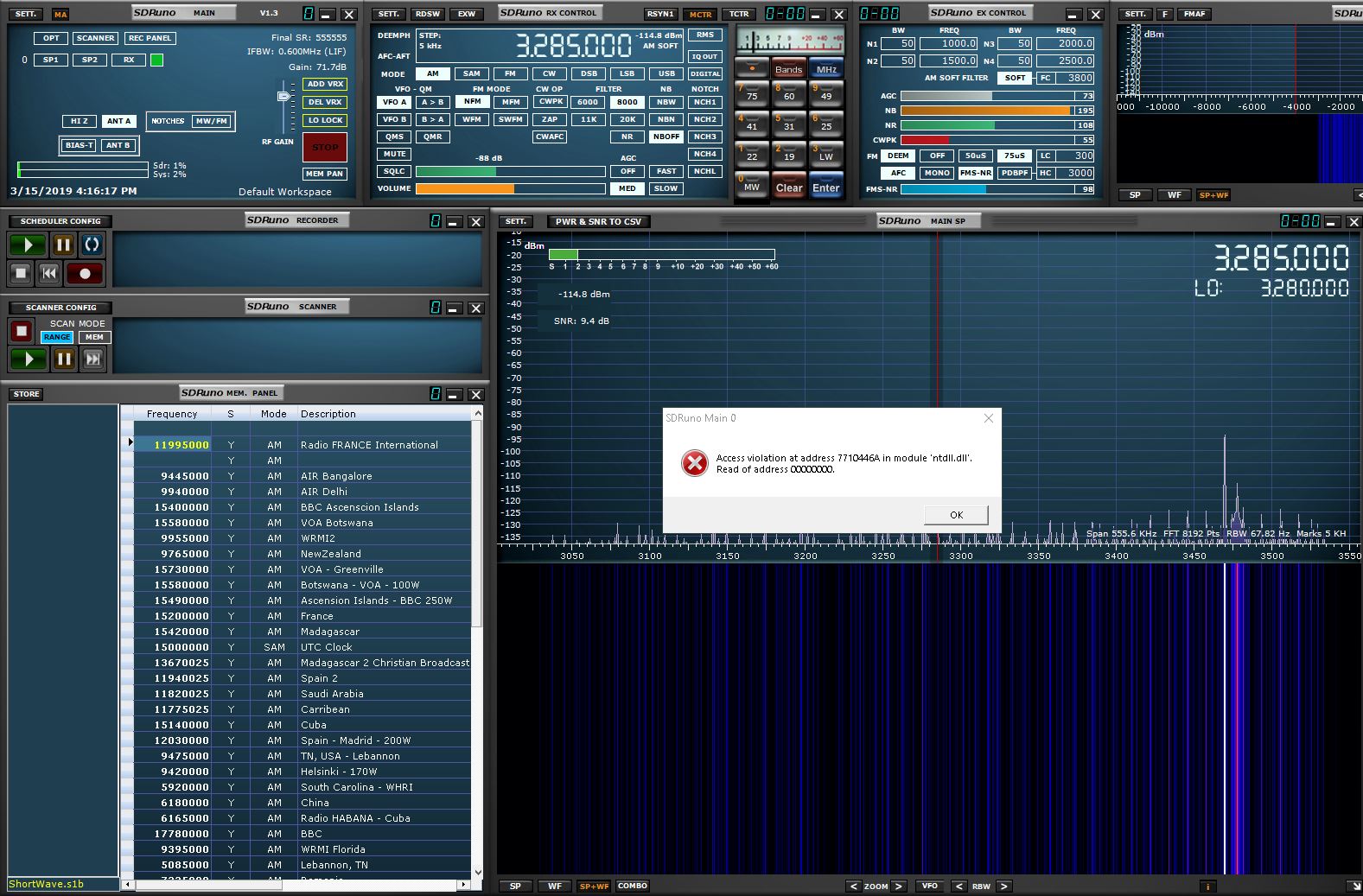
Task: Select the 31 meter band key on the keypad
Action: click(x=788, y=123)
